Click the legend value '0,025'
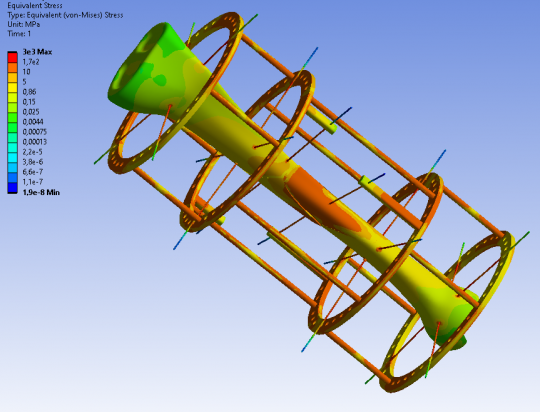This screenshot has width=540, height=412. click(x=31, y=112)
